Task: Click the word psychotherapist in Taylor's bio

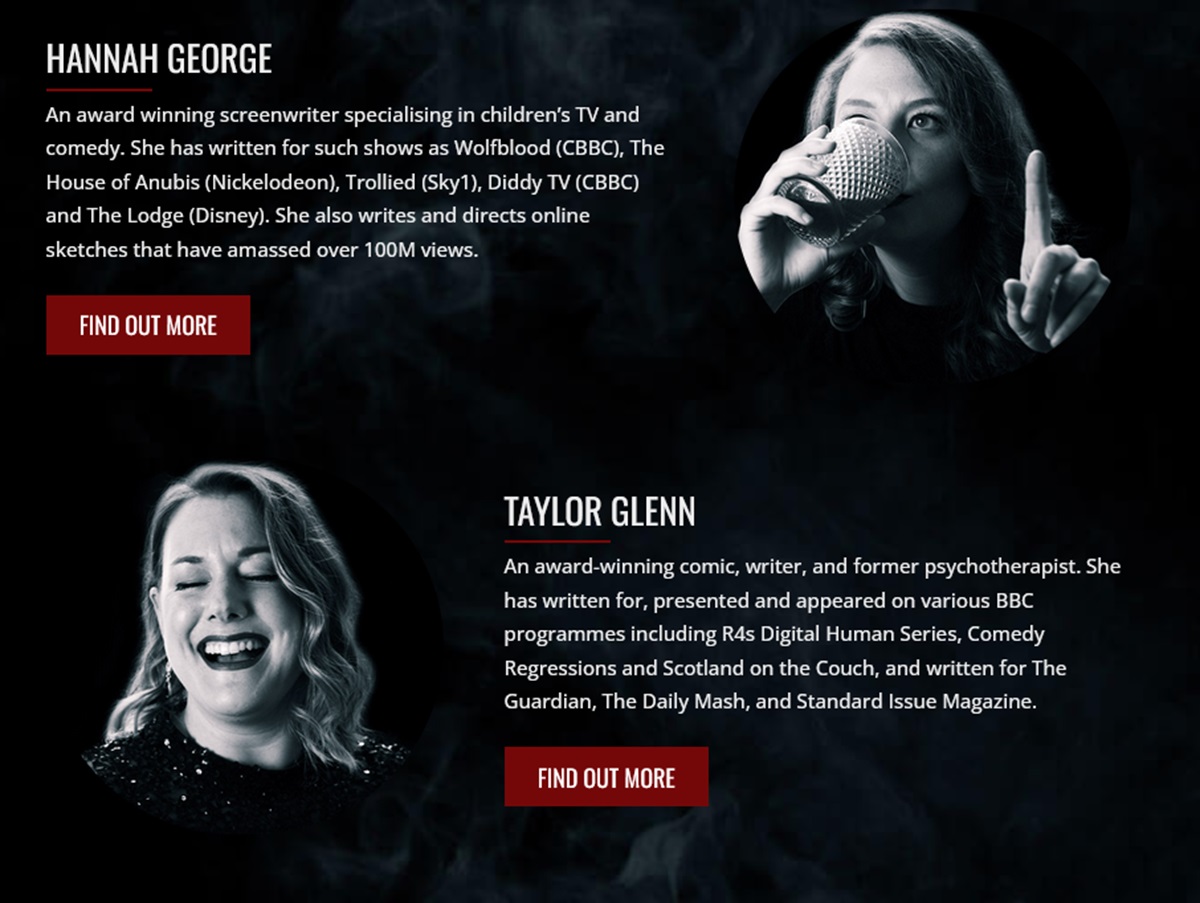Action: (x=1002, y=568)
